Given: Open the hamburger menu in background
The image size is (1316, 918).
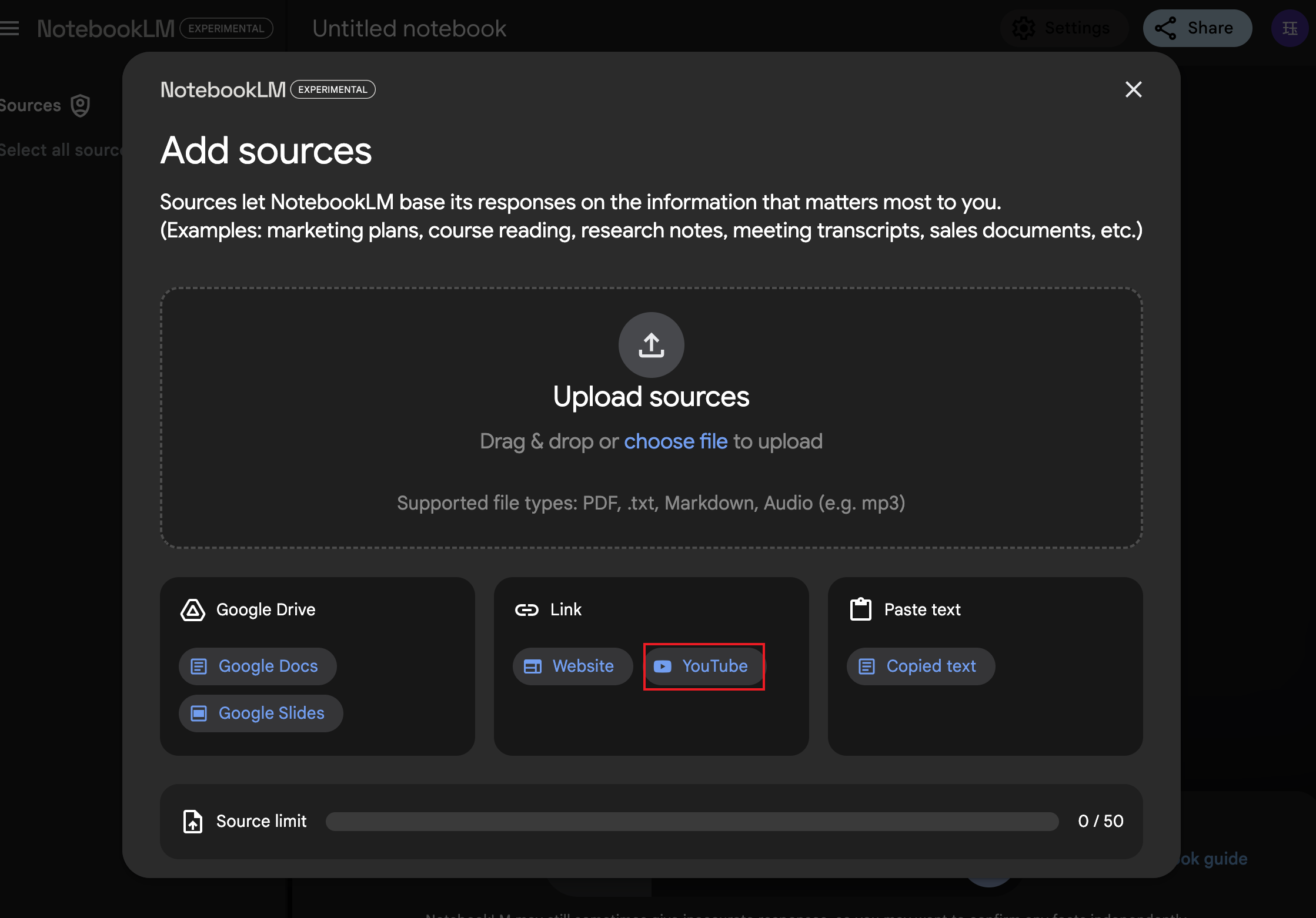Looking at the screenshot, I should point(9,28).
